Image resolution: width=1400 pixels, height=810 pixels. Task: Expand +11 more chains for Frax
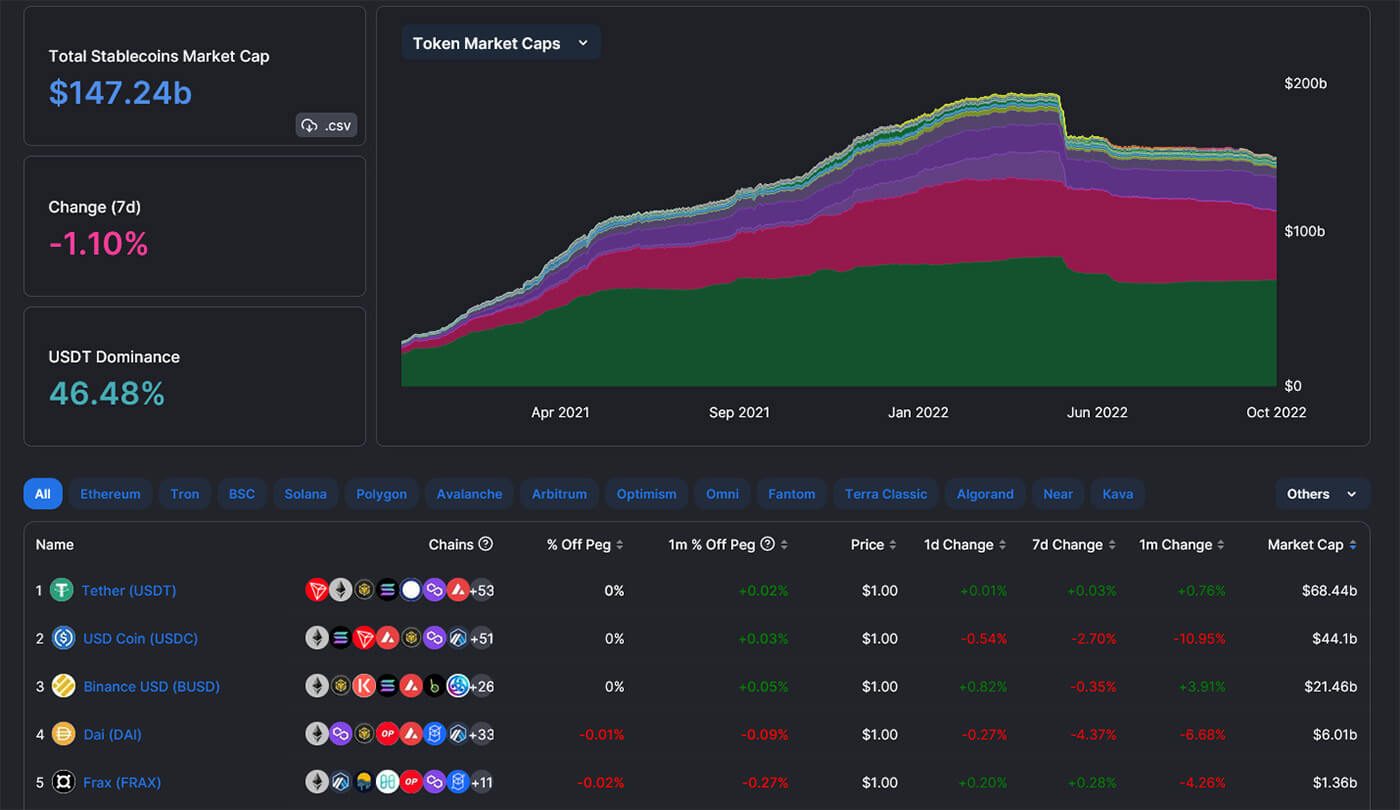[x=482, y=782]
